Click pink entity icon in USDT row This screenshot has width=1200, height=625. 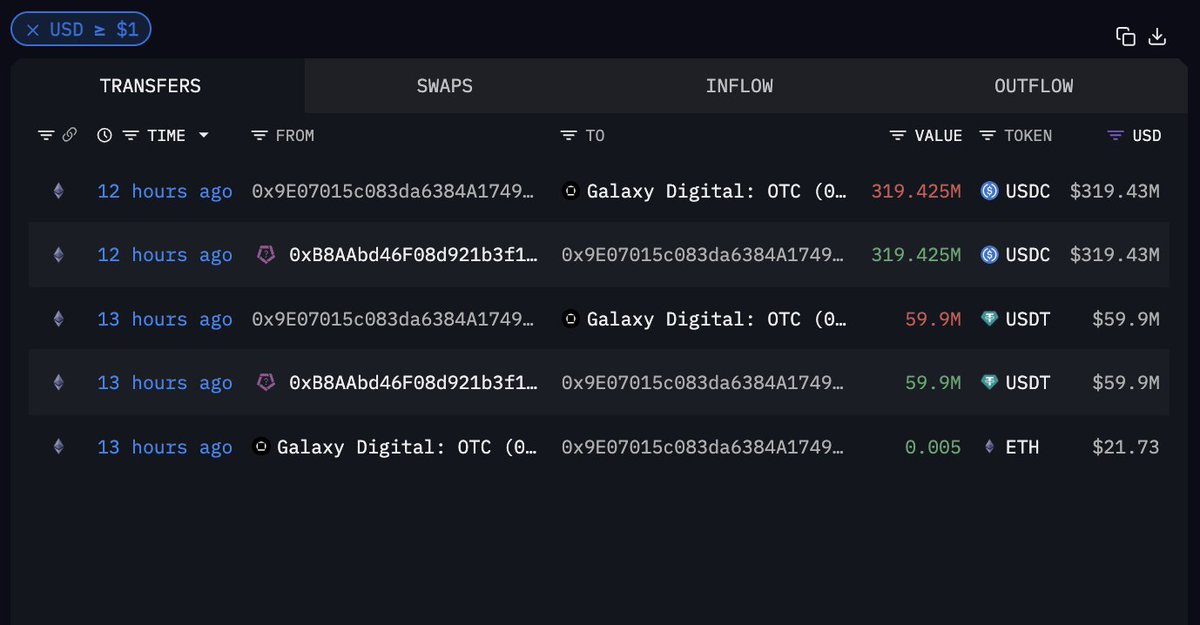(x=266, y=383)
